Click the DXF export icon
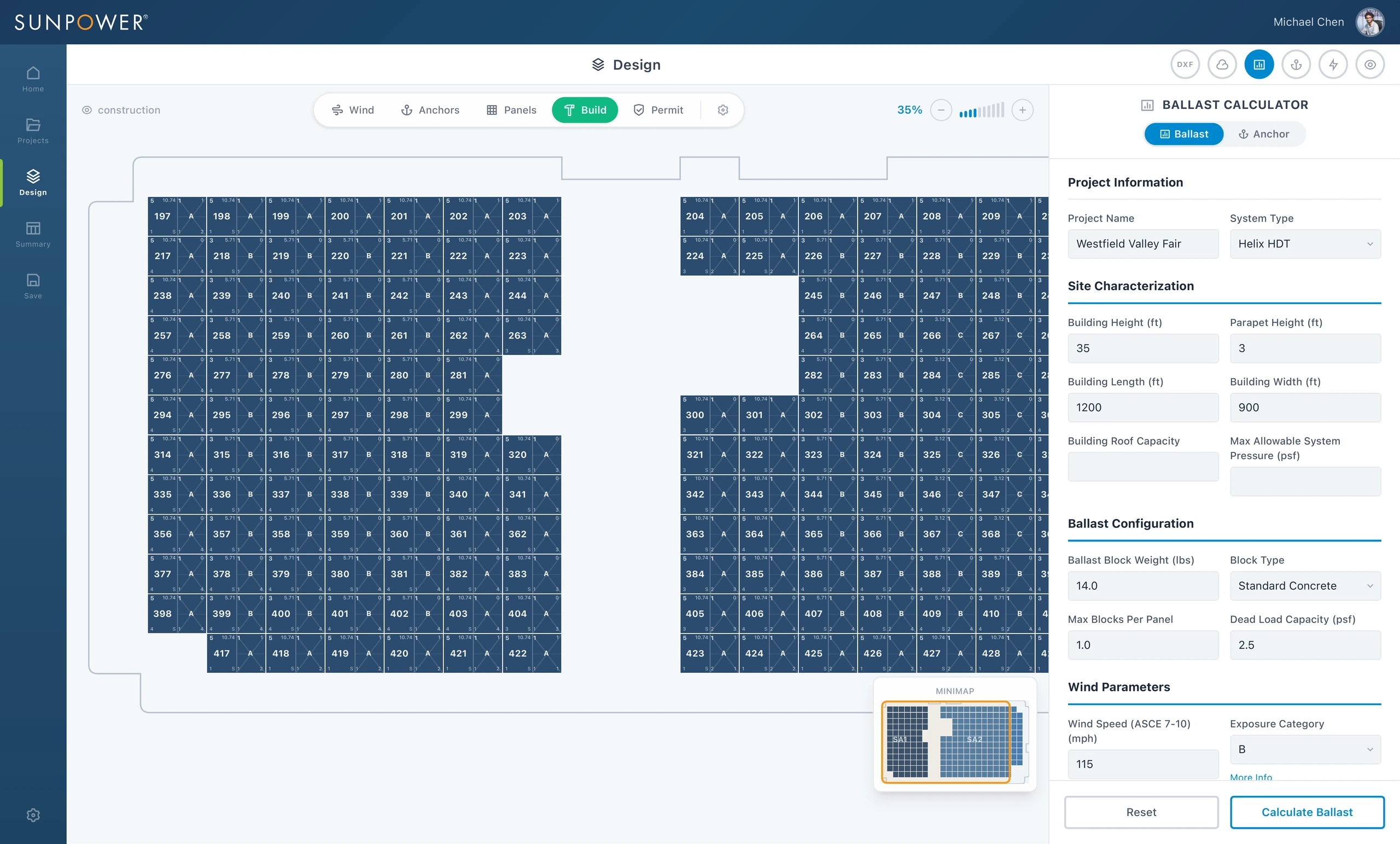 click(x=1185, y=64)
